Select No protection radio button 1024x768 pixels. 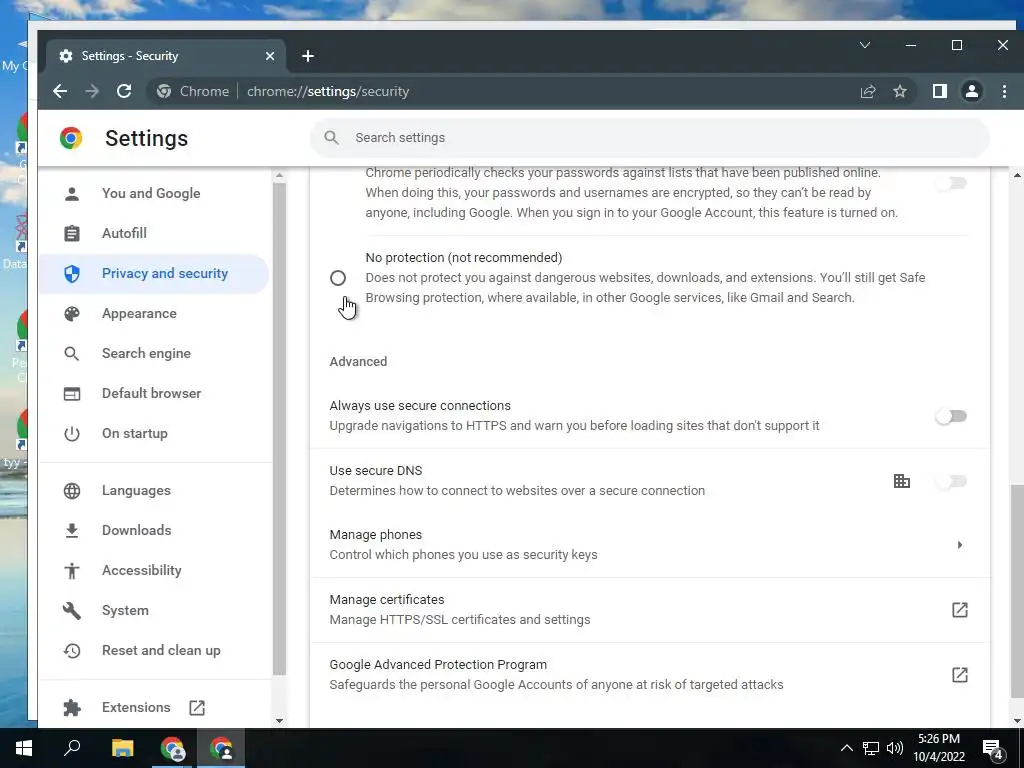pos(338,278)
